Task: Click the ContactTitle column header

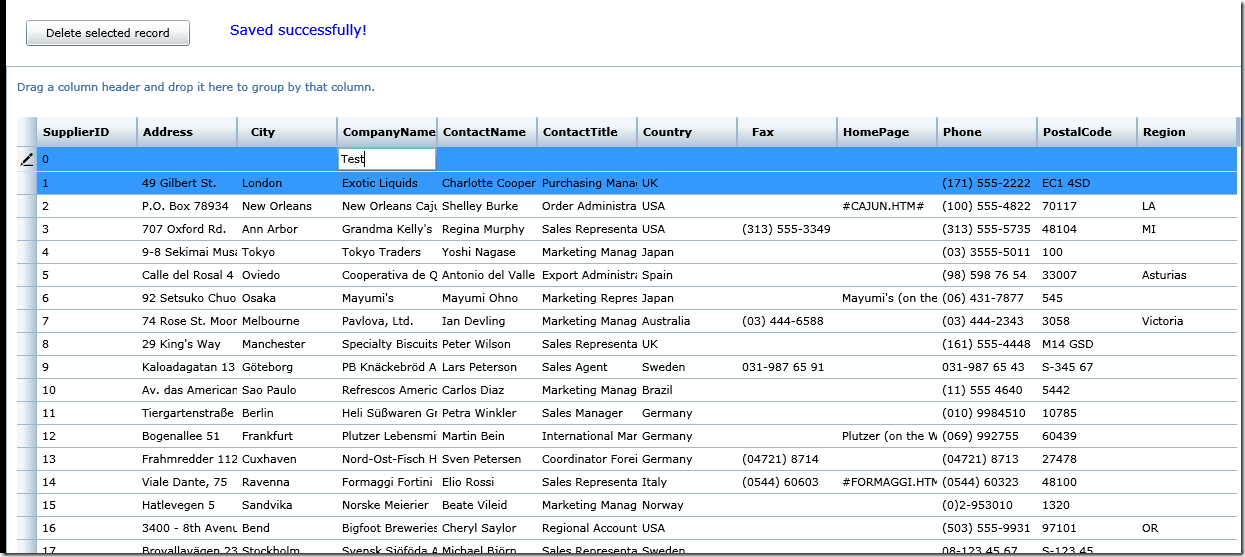Action: [x=587, y=132]
